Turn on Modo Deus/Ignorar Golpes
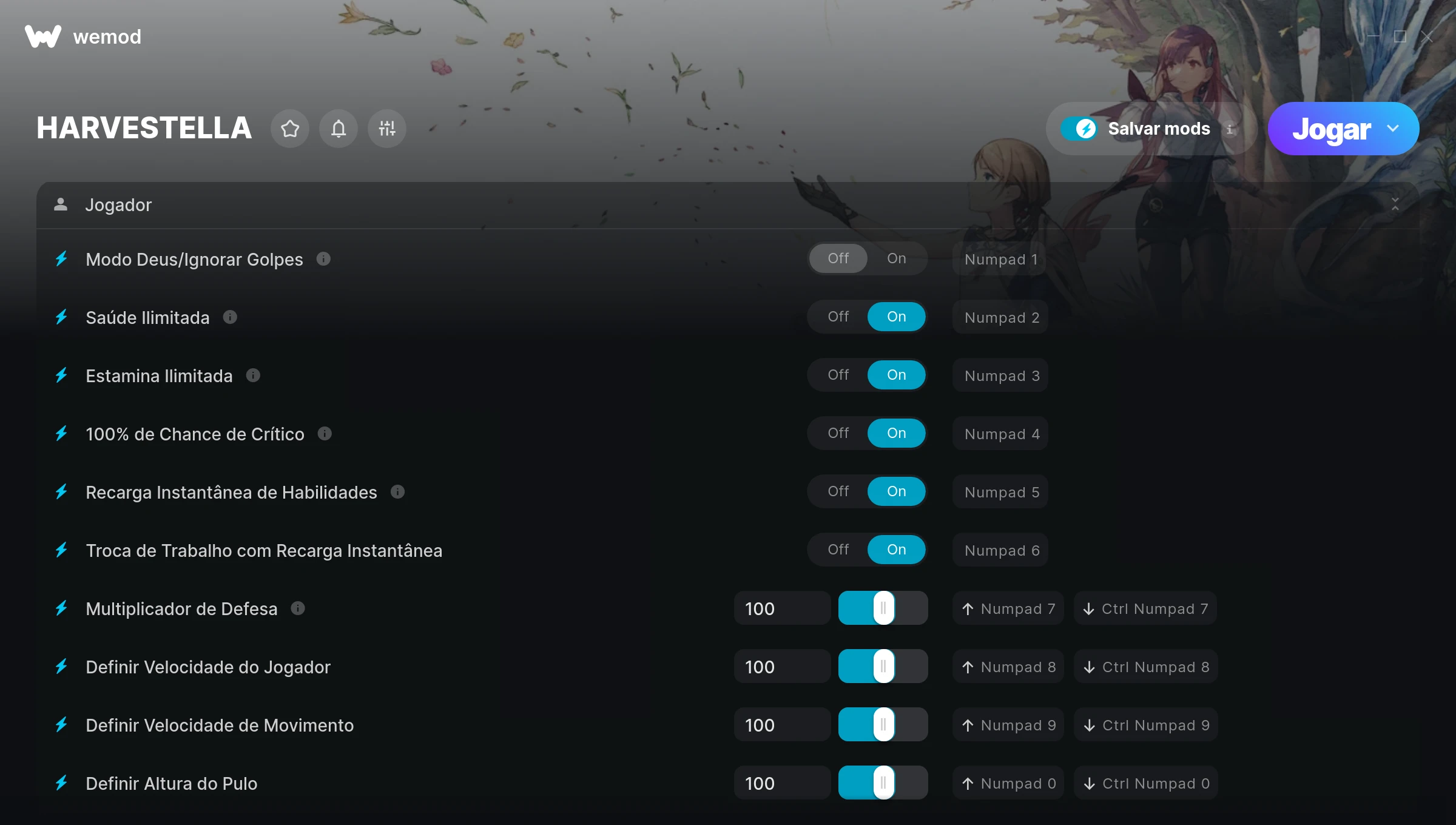Viewport: 1456px width, 825px height. tap(896, 258)
